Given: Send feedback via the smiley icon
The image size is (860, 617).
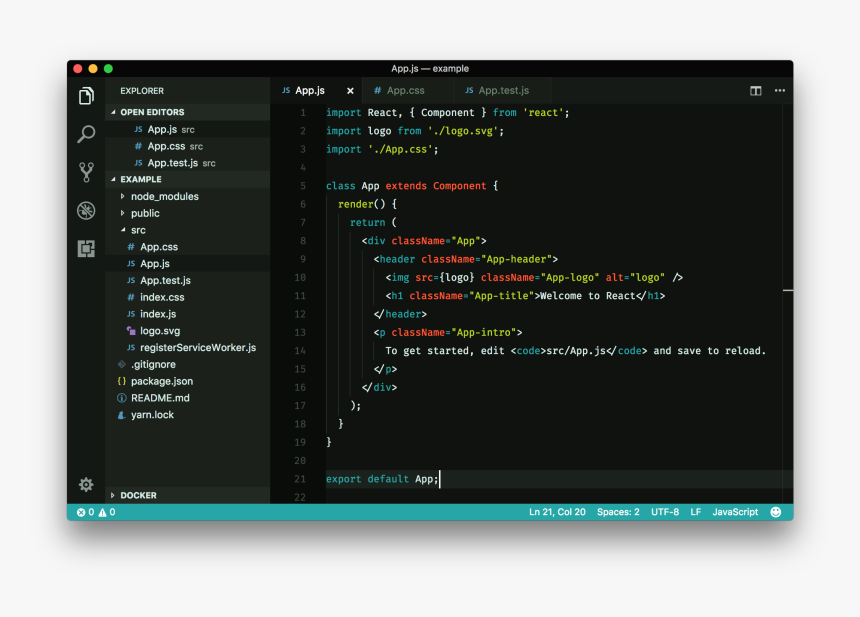Looking at the screenshot, I should point(776,511).
